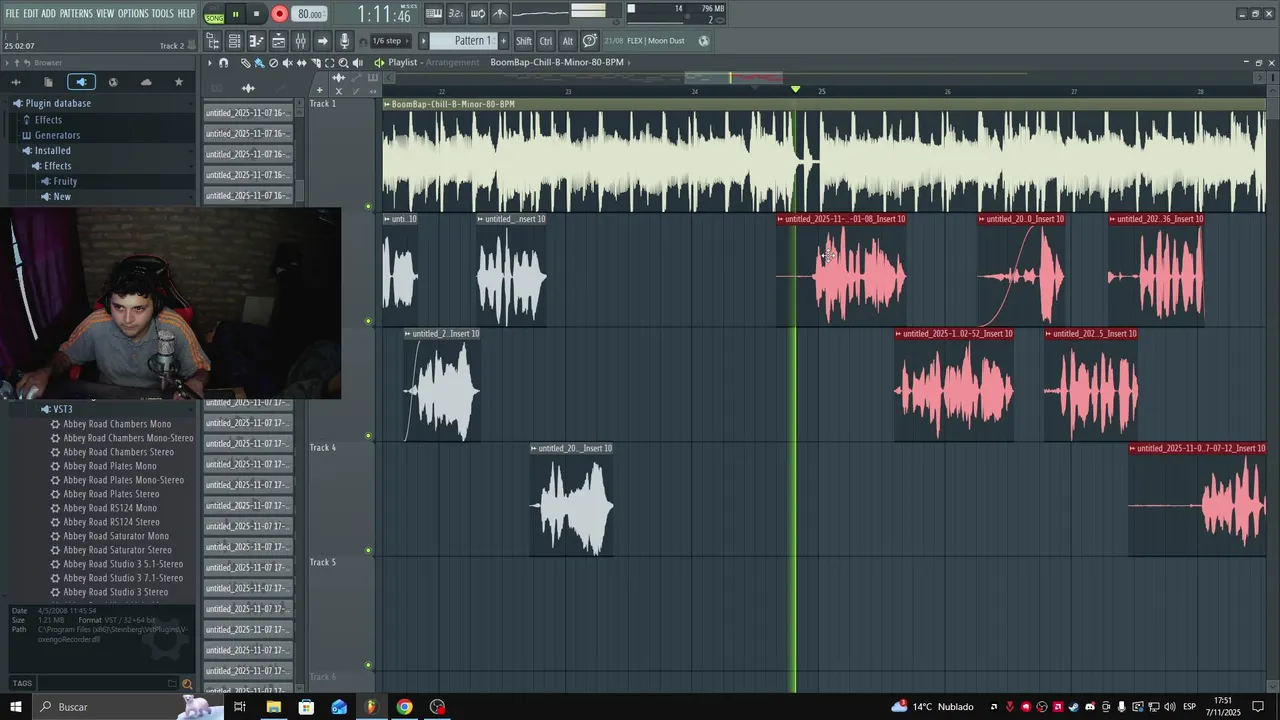Open the VIEW menu
Viewport: 1280px width, 720px height.
pyautogui.click(x=105, y=13)
